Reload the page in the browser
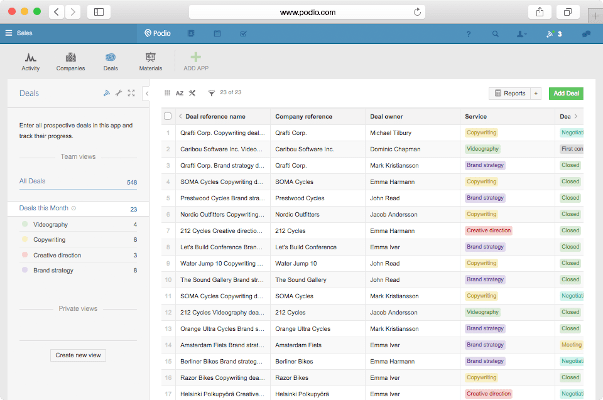 click(x=417, y=12)
